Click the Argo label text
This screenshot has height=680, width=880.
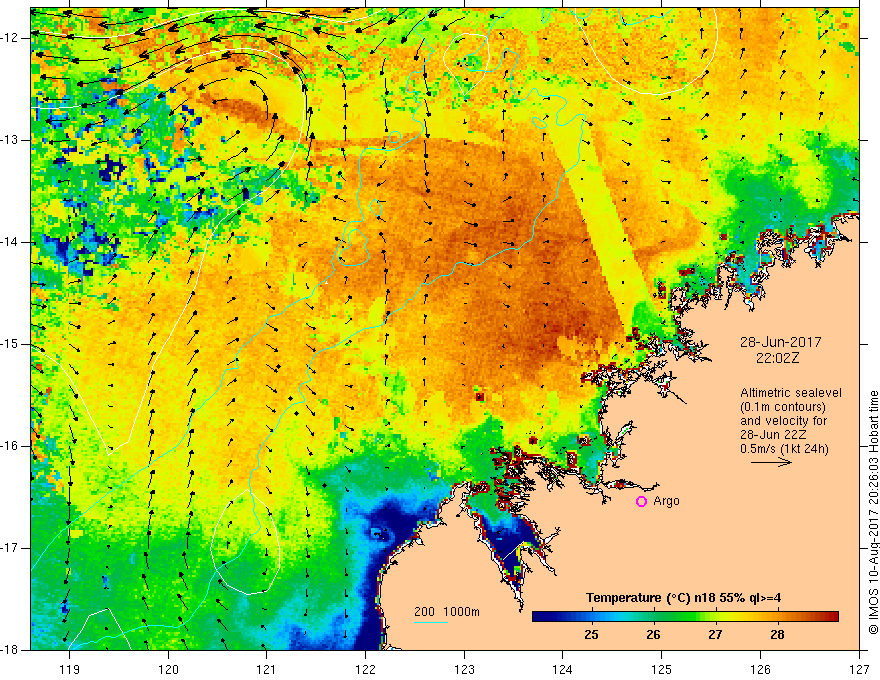tap(666, 501)
